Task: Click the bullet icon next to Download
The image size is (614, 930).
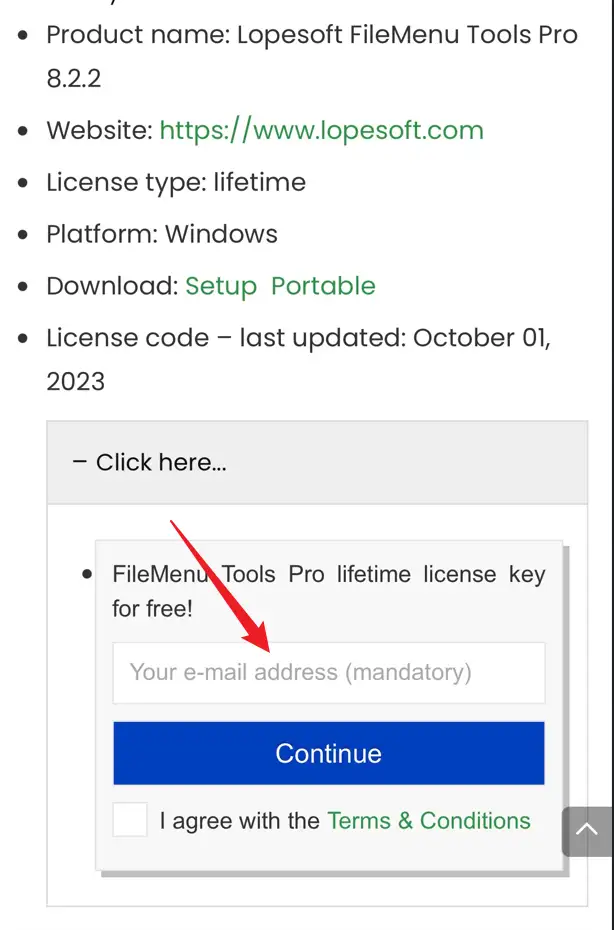Action: (24, 287)
